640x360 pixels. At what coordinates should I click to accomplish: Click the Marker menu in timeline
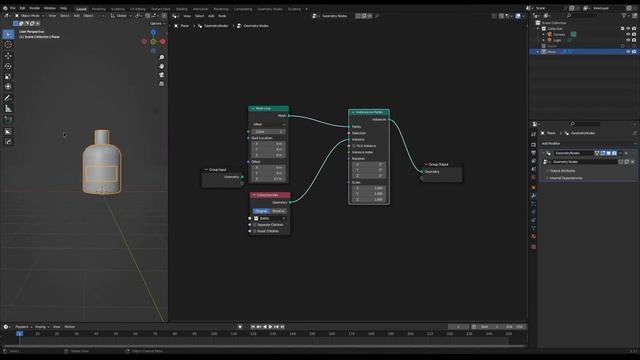(70, 327)
